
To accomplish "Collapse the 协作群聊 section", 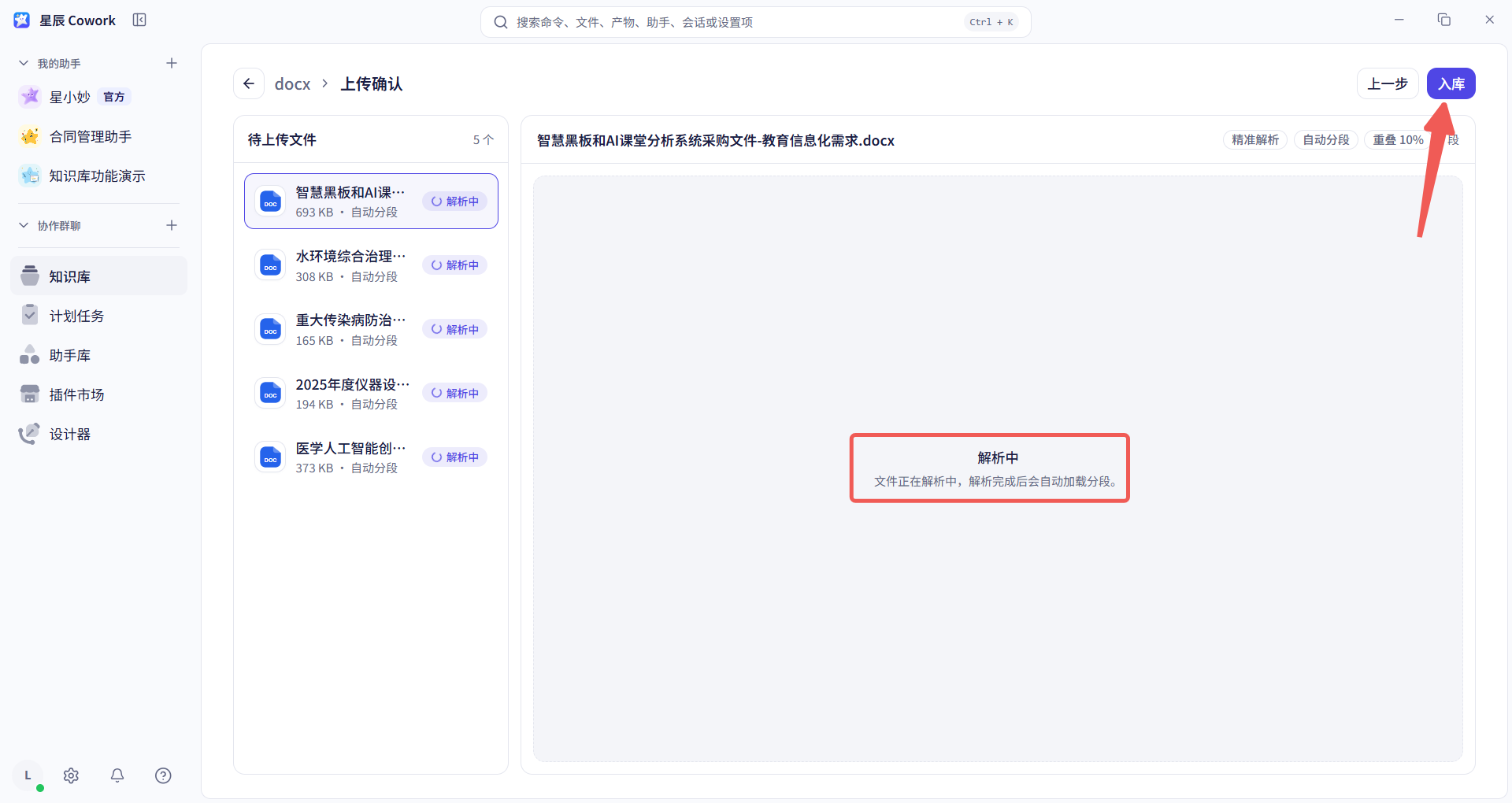I will tap(24, 225).
